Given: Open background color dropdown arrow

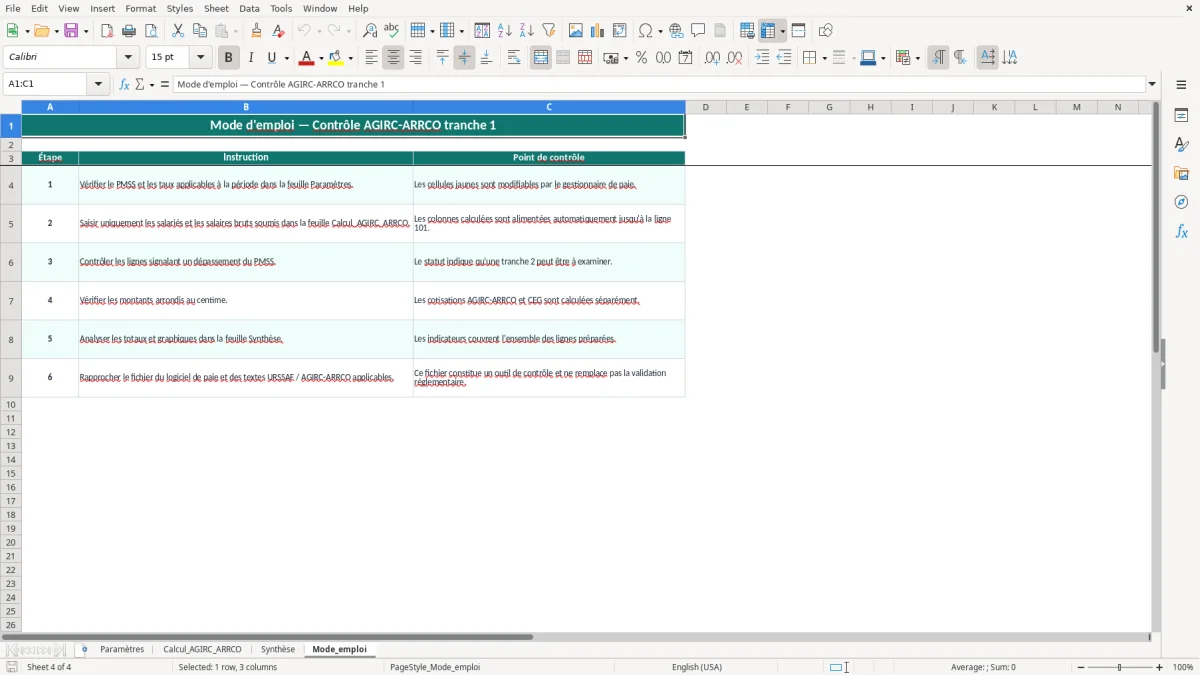Looking at the screenshot, I should coord(351,59).
